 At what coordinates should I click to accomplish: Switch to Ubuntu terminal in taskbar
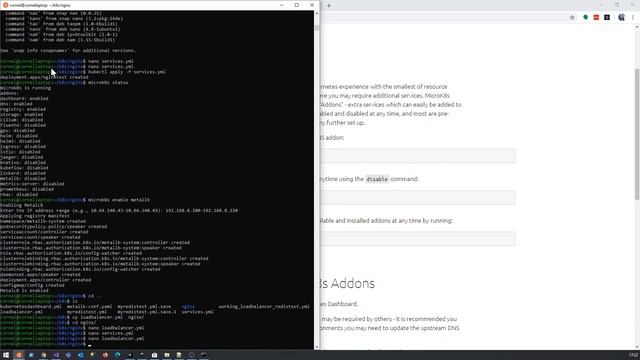pyautogui.click(x=18, y=355)
